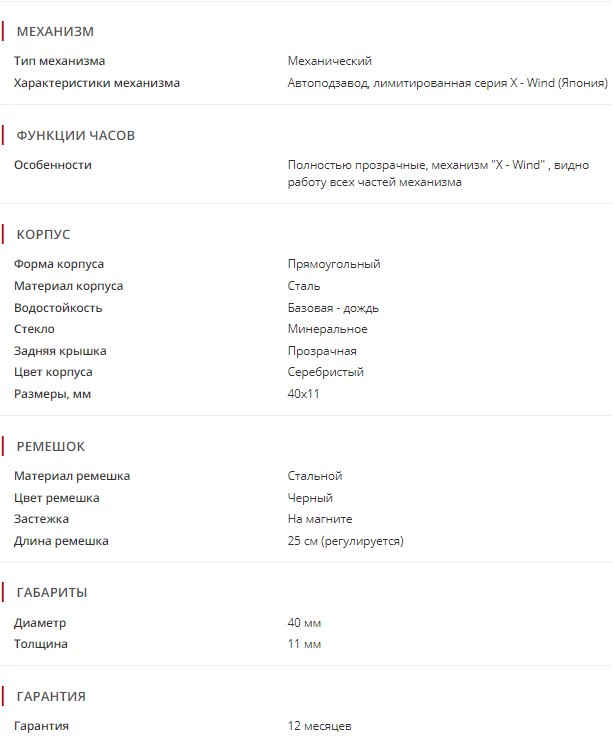This screenshot has height=752, width=613.
Task: Select the РЕМЕШОК section heading
Action: [51, 446]
